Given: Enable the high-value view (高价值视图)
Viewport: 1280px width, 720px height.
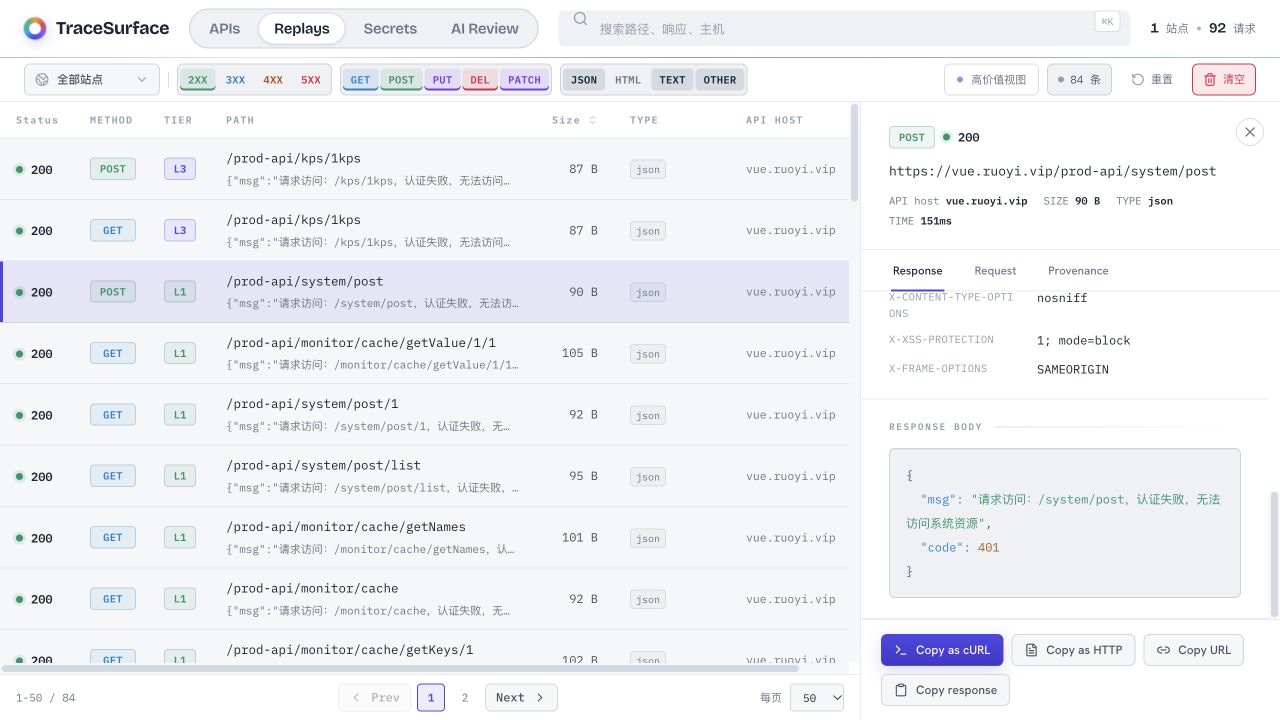Looking at the screenshot, I should point(991,79).
